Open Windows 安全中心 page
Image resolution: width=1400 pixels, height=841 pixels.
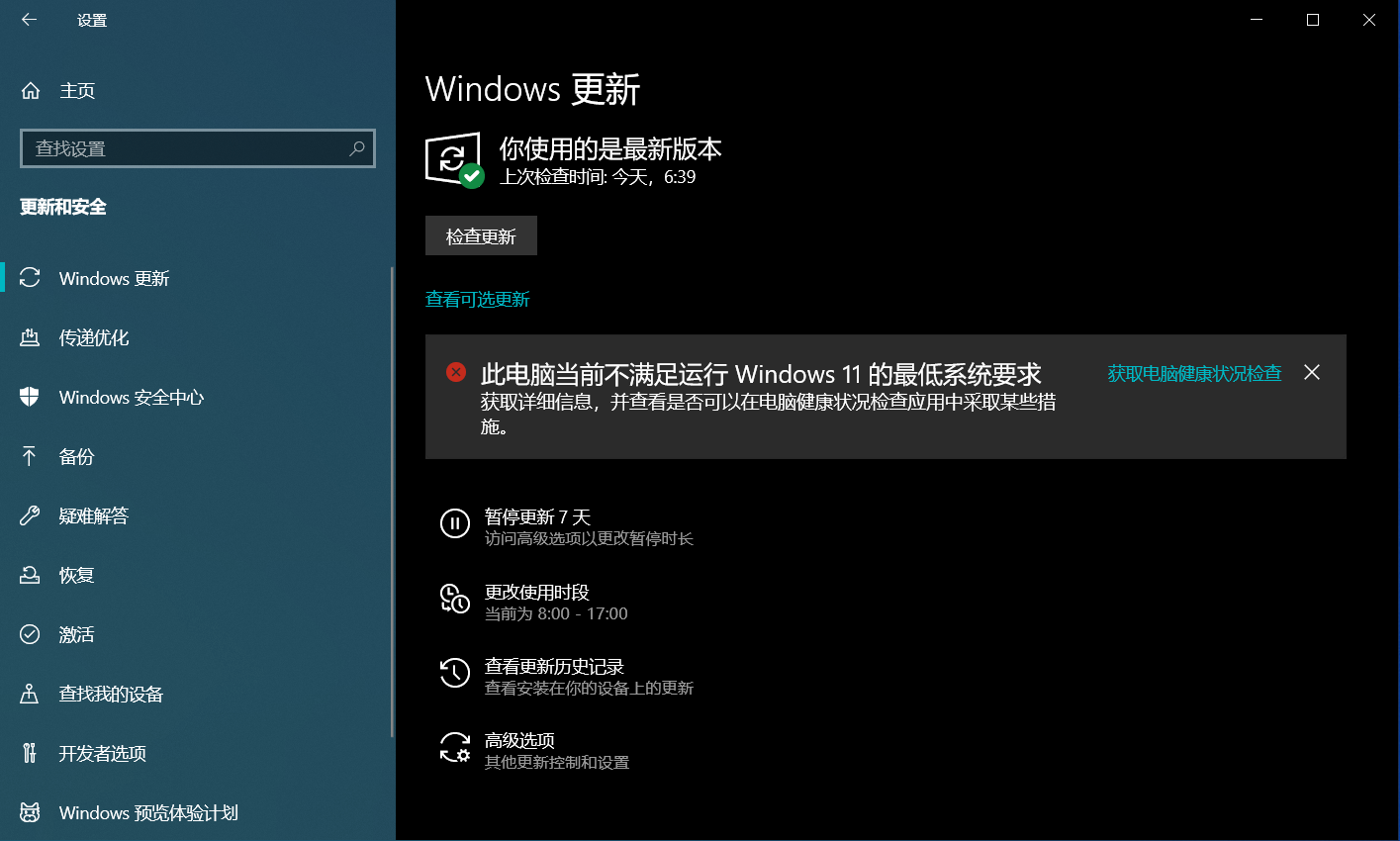point(196,397)
